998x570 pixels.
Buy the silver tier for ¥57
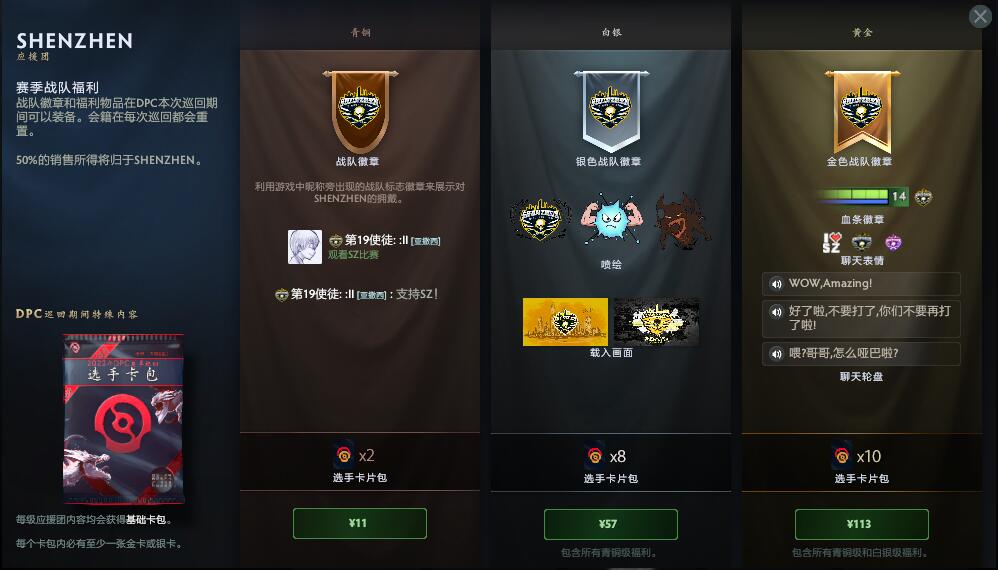coord(610,524)
